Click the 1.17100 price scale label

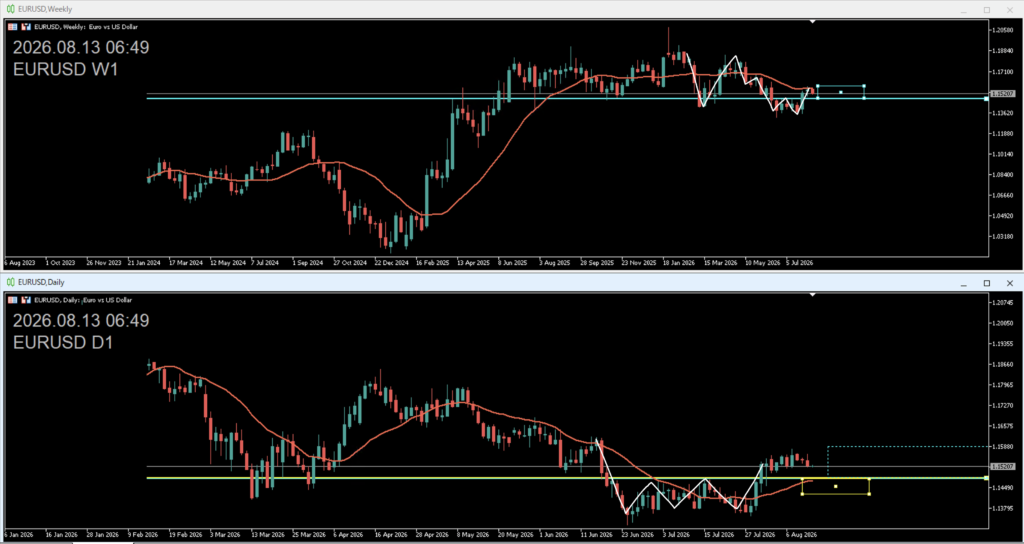(1002, 72)
